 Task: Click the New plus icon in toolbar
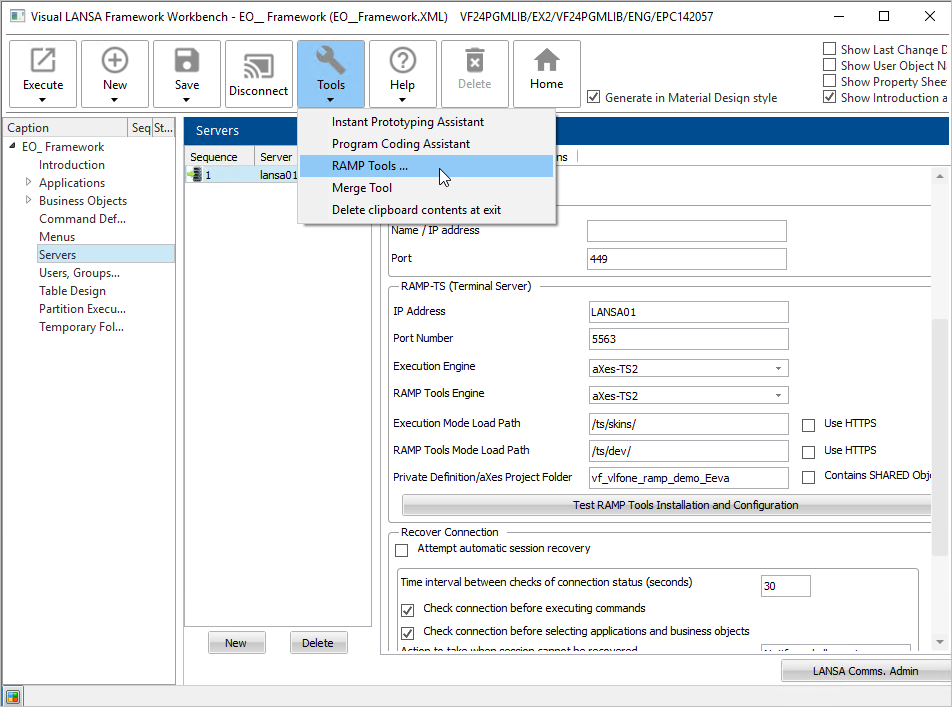[x=115, y=62]
